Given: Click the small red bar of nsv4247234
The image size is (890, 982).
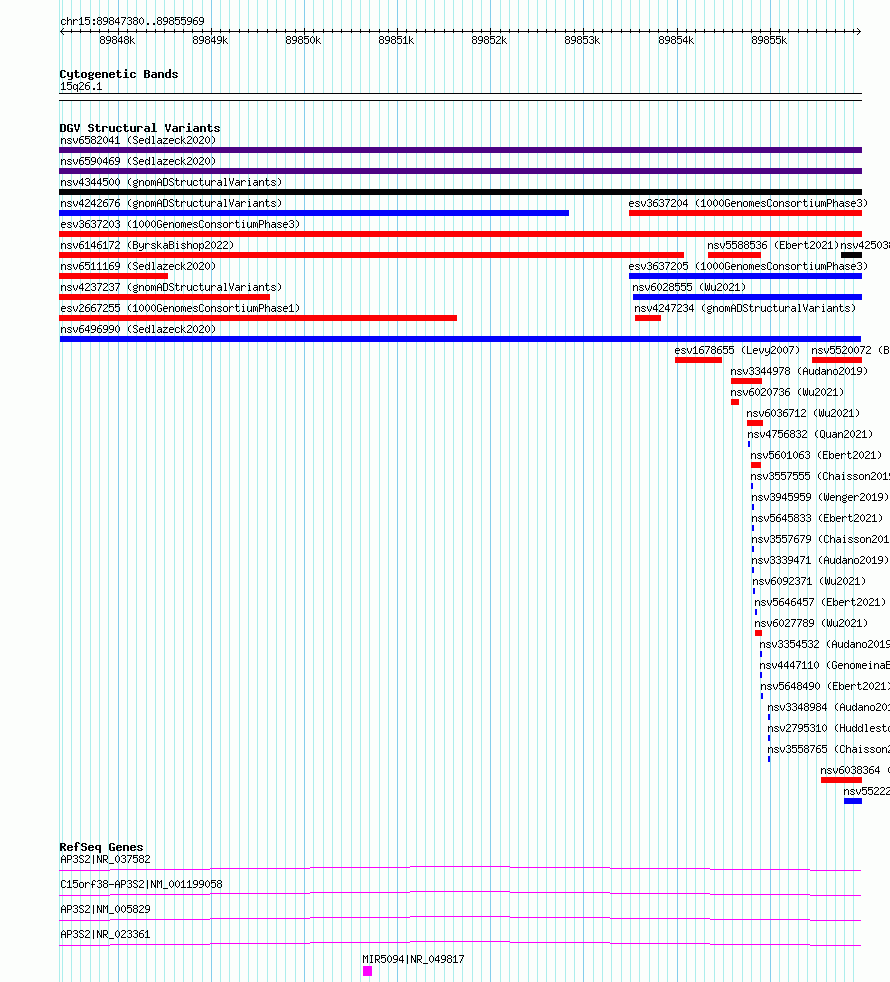Looking at the screenshot, I should [x=648, y=318].
